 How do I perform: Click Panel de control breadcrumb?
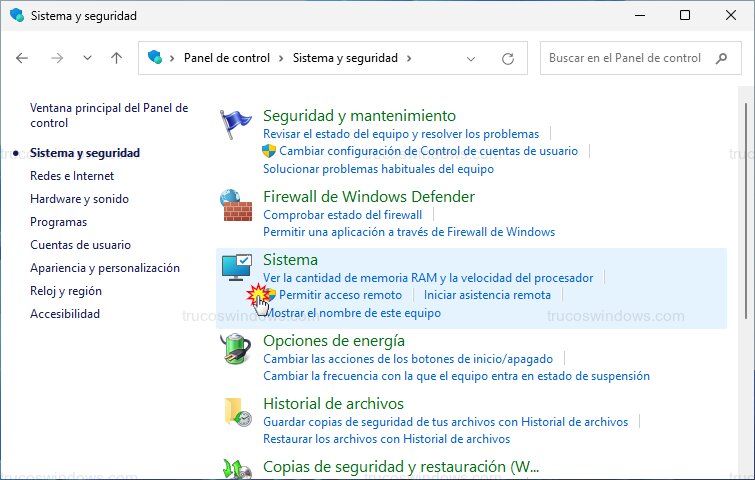click(x=227, y=58)
